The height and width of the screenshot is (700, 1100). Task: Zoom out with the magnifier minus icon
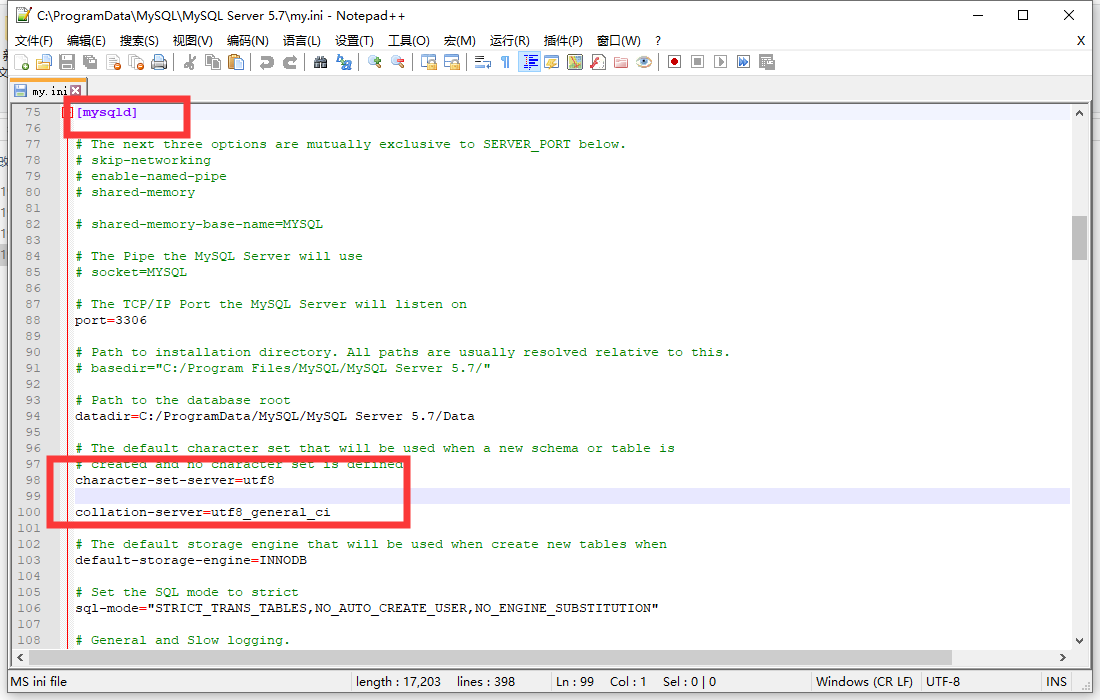(x=398, y=62)
